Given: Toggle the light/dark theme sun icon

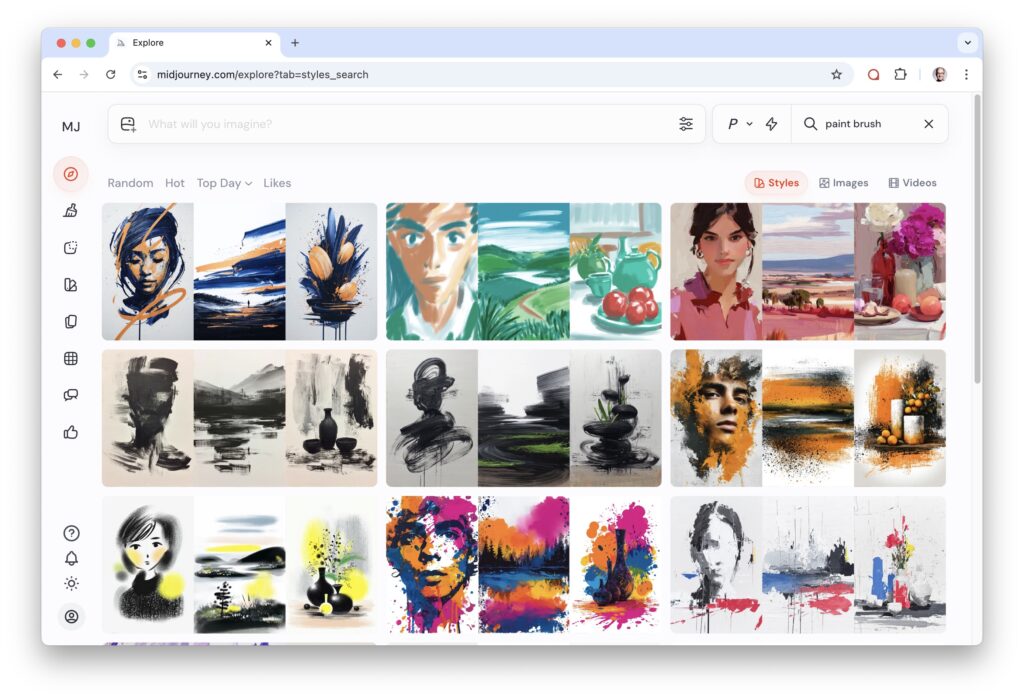Looking at the screenshot, I should coord(71,583).
